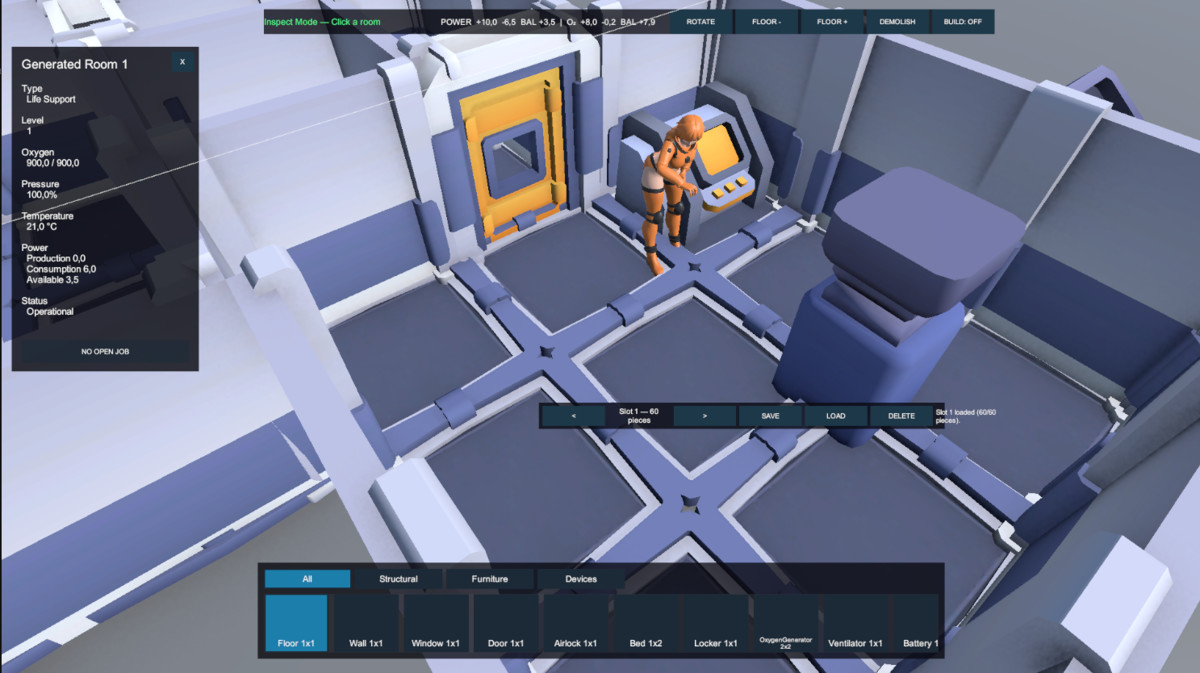
Task: Select the previous save slot arrow
Action: coord(573,416)
